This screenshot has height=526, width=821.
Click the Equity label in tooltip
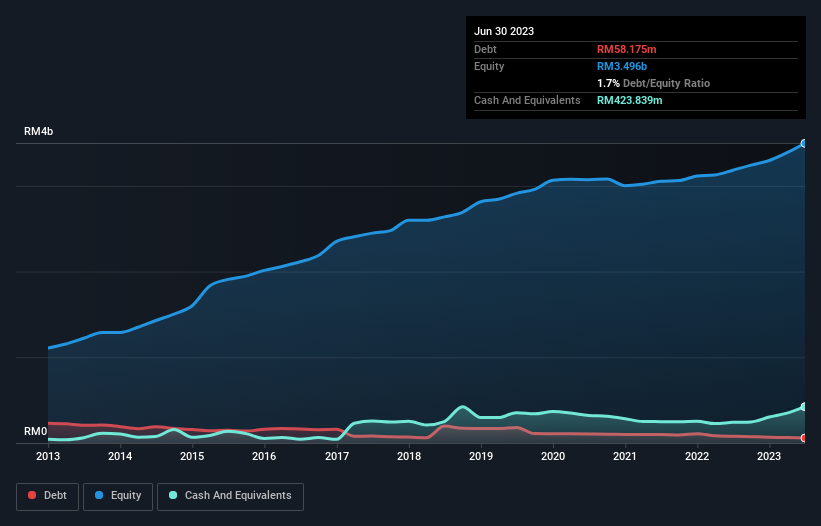click(x=489, y=66)
